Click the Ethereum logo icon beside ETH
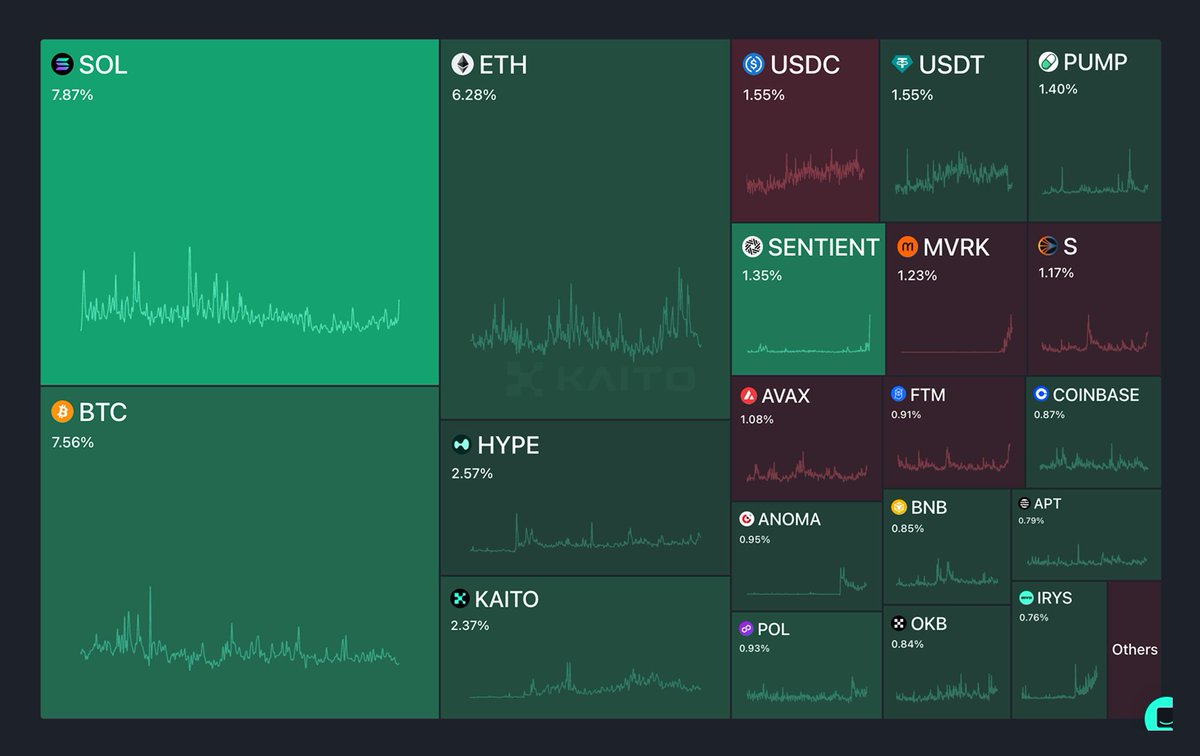 click(462, 65)
